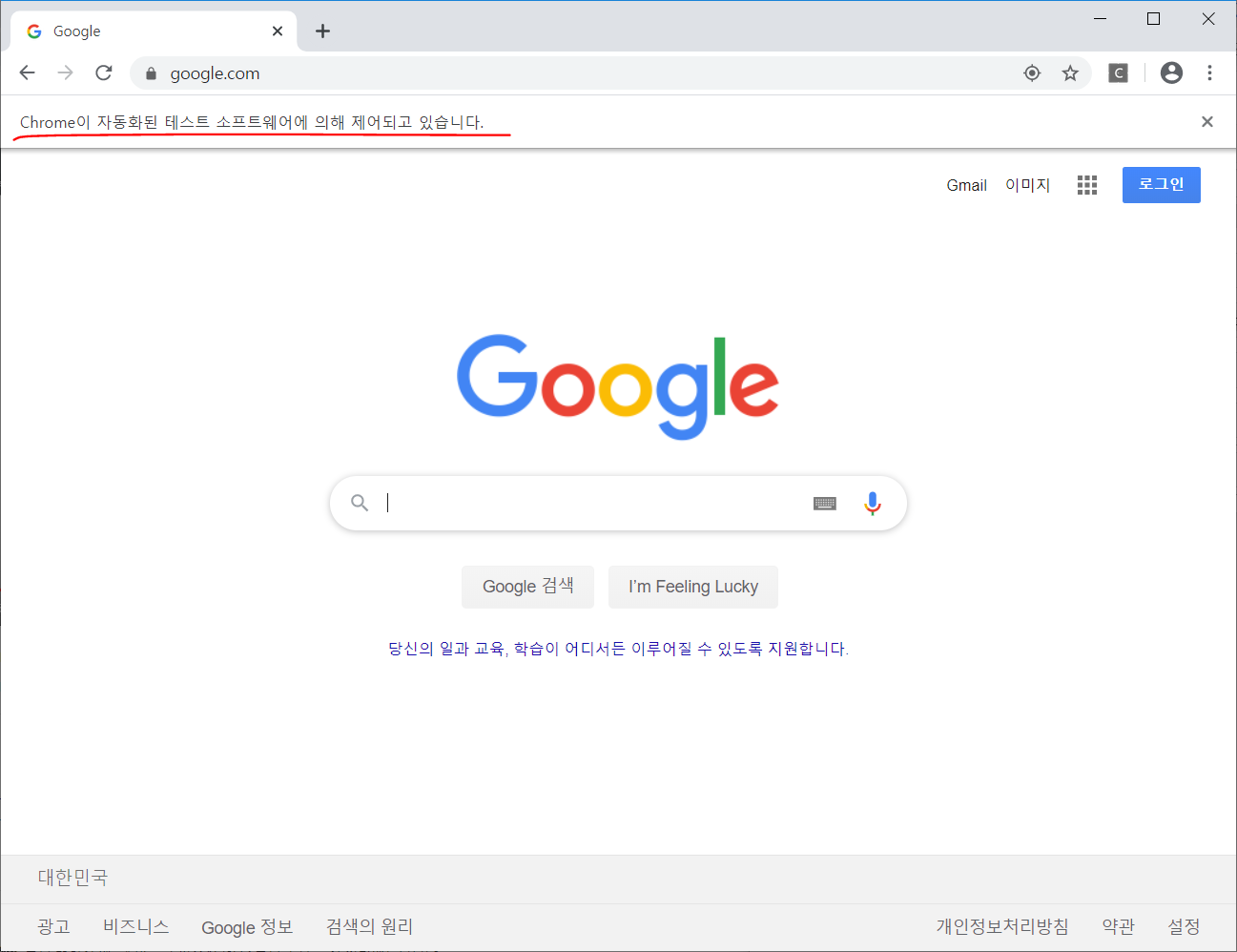Close the Google tab
Image resolution: width=1237 pixels, height=952 pixels.
pyautogui.click(x=278, y=31)
